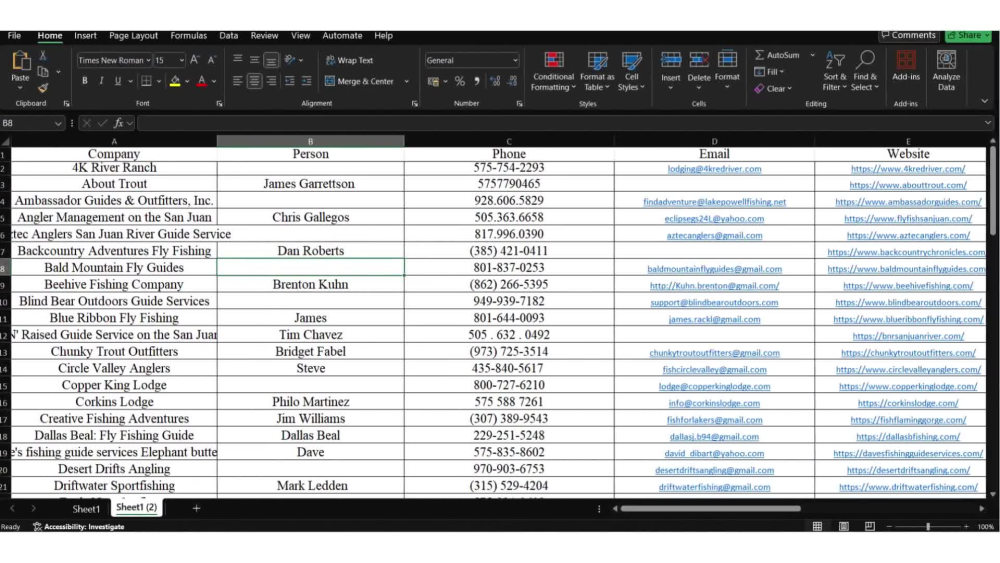Click the Copy icon
1000x563 pixels.
tap(43, 72)
